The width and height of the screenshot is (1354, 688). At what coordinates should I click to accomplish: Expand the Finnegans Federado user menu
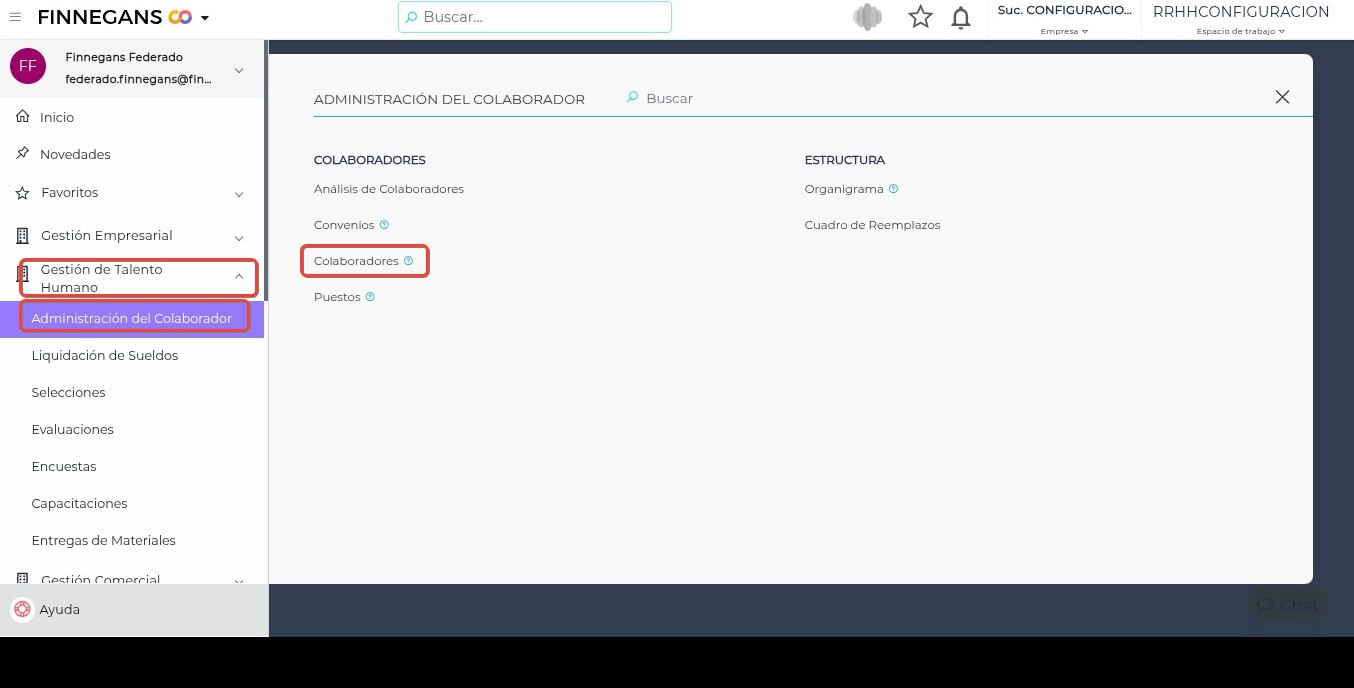pos(239,70)
